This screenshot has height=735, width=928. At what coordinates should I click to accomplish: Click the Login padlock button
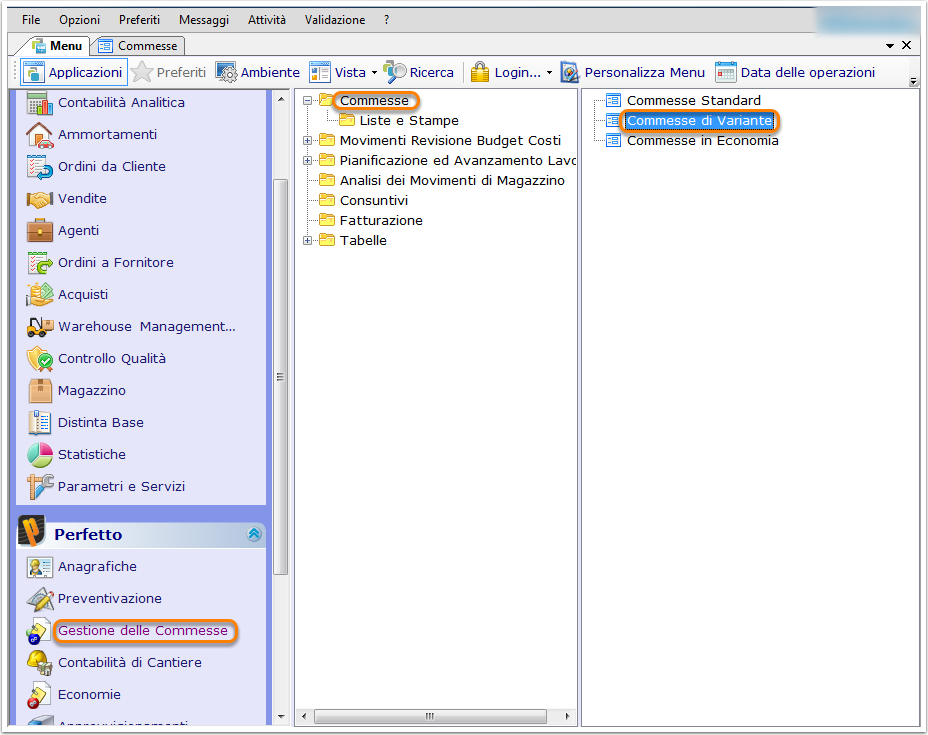(x=505, y=73)
